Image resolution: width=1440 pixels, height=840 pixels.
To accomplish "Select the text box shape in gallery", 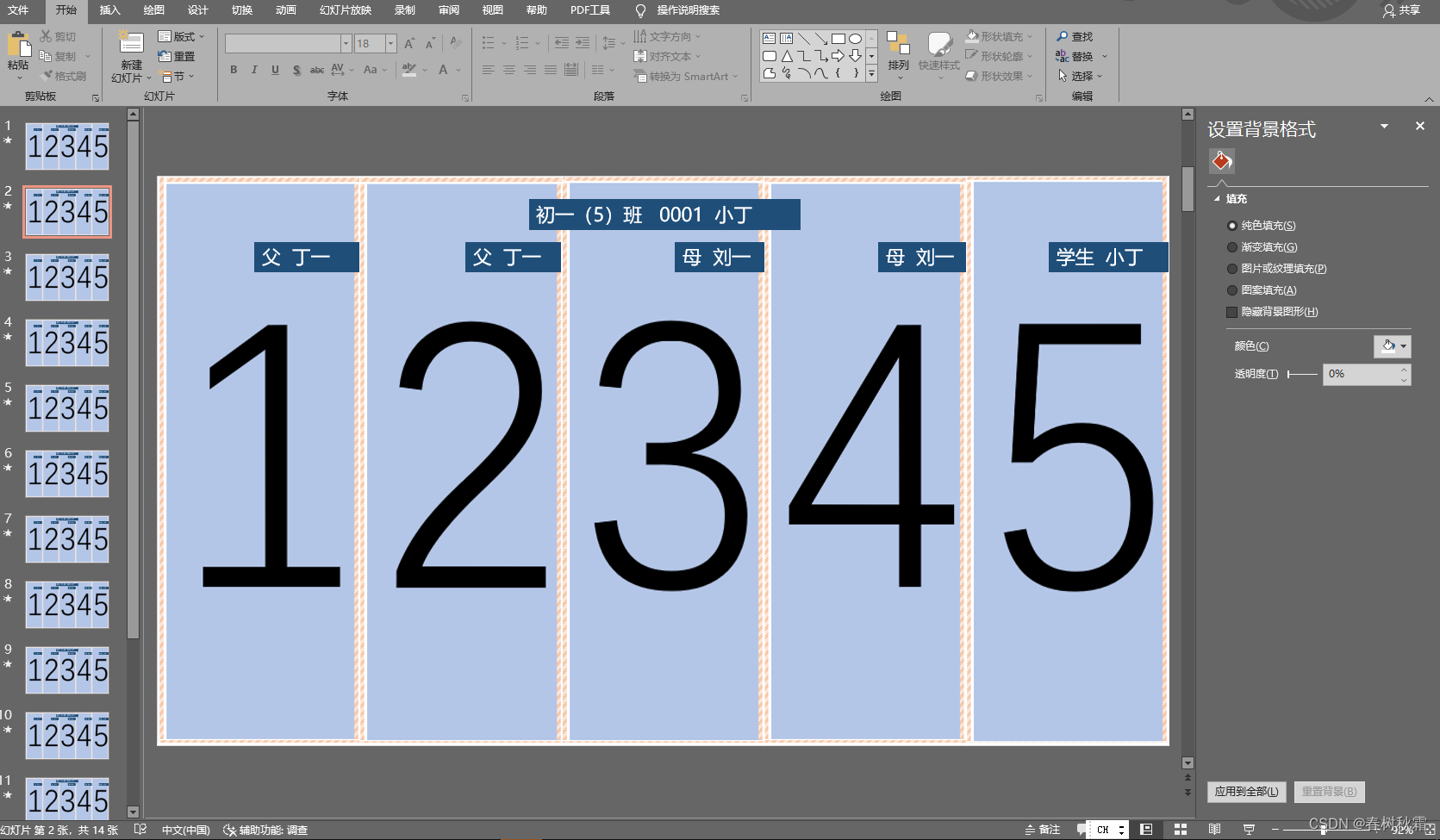I will tap(770, 39).
